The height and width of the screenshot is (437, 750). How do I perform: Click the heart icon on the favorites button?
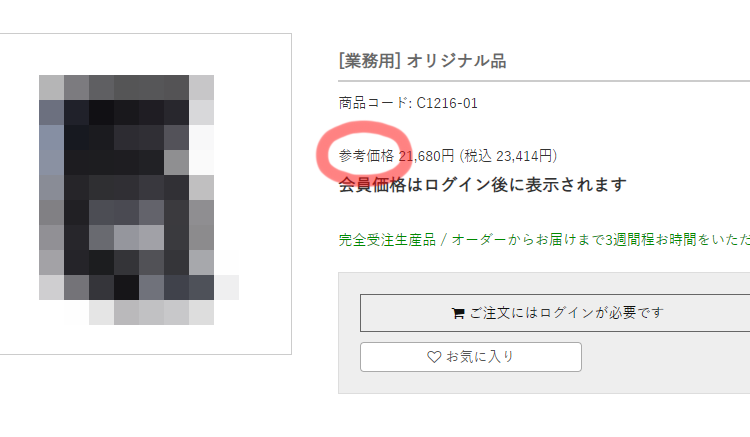pyautogui.click(x=434, y=357)
